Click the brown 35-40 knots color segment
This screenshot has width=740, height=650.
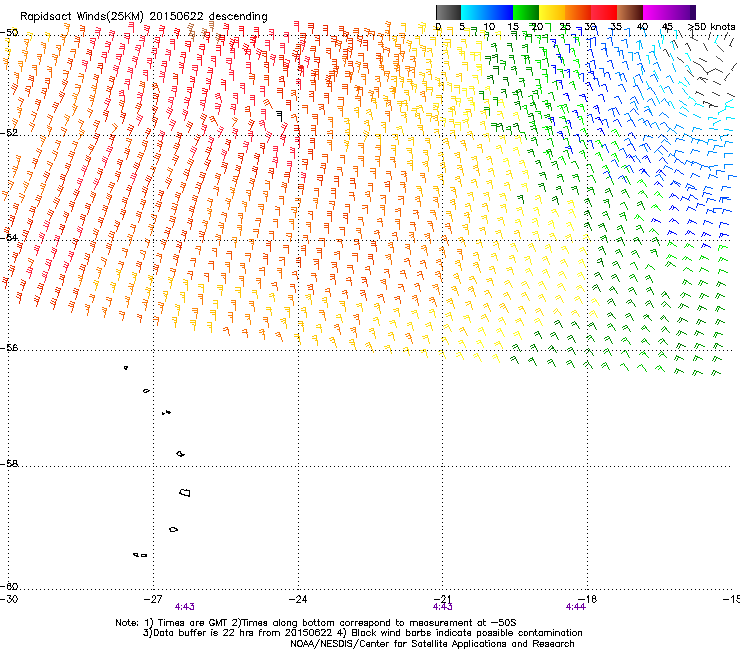tap(630, 12)
